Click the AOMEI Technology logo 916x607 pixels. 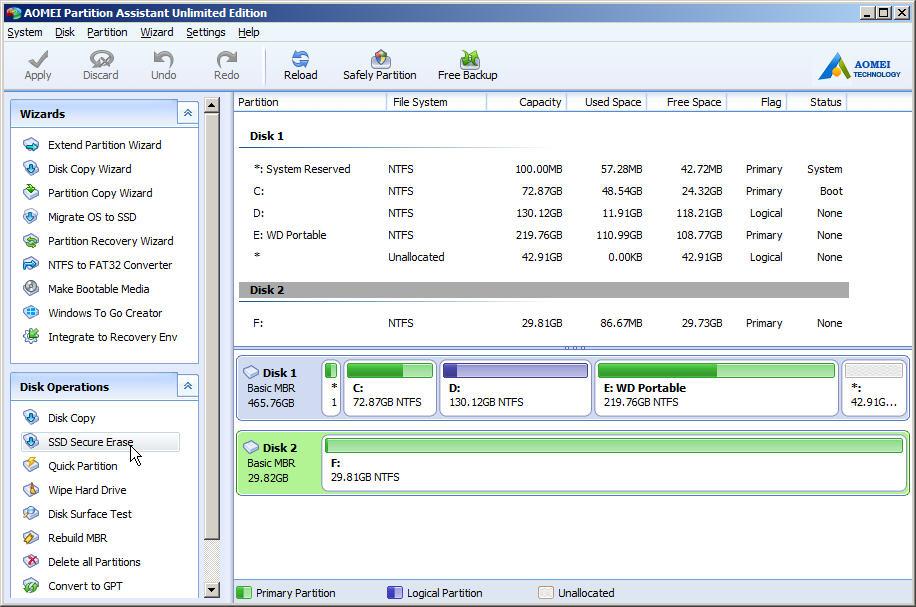(x=859, y=67)
